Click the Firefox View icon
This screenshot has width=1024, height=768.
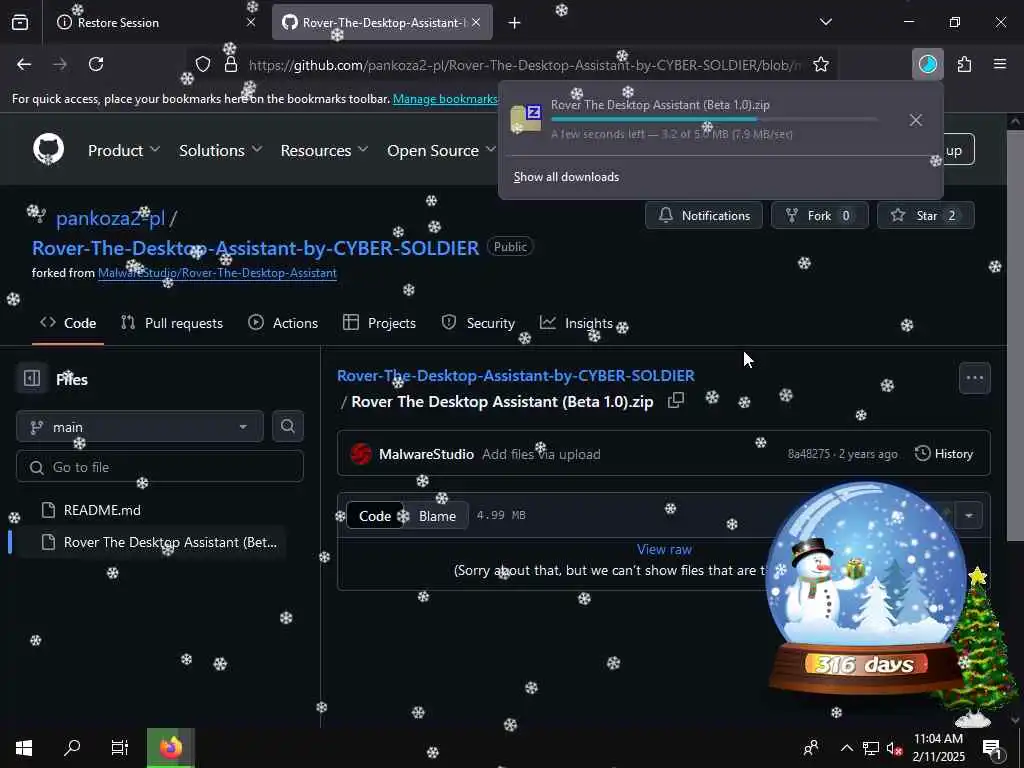(20, 22)
